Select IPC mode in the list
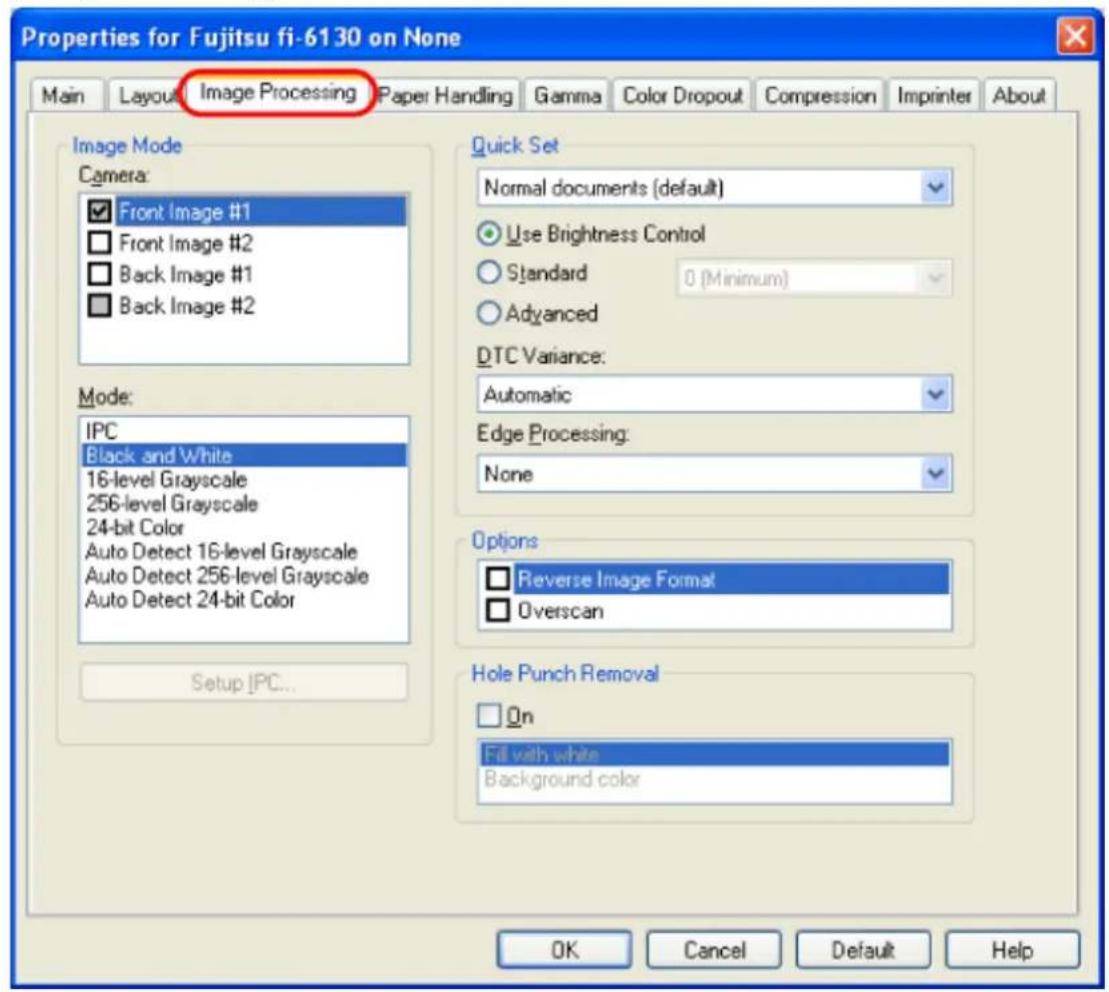The image size is (1109, 992). (244, 431)
